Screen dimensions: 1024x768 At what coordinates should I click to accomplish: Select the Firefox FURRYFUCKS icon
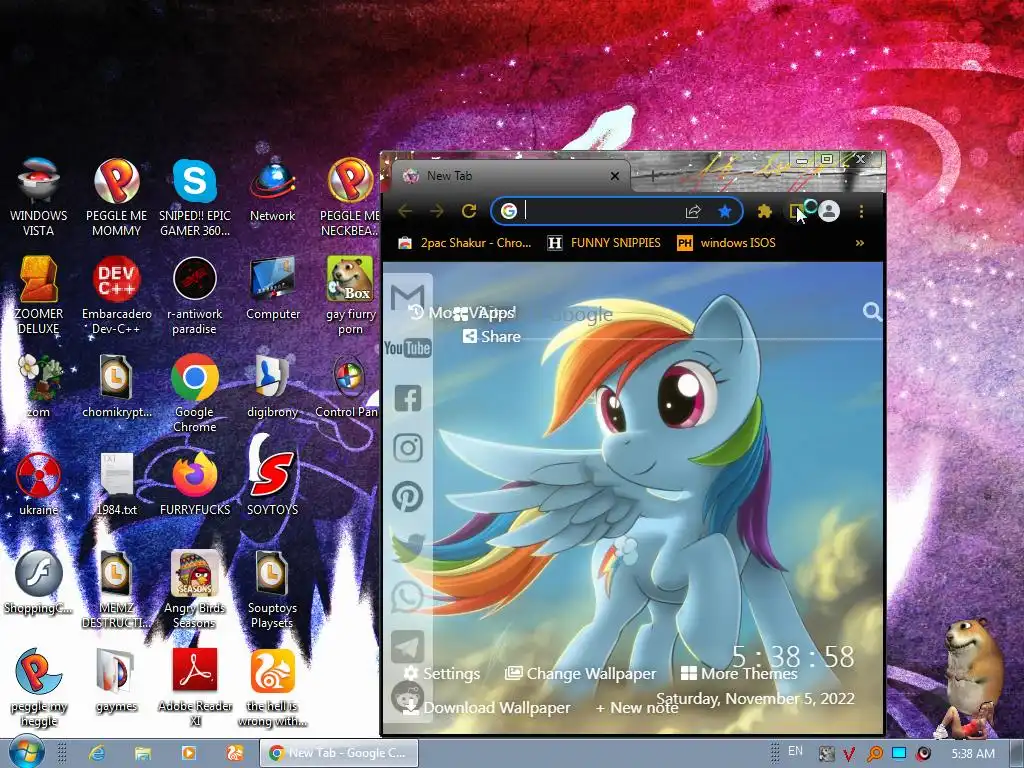(x=195, y=485)
